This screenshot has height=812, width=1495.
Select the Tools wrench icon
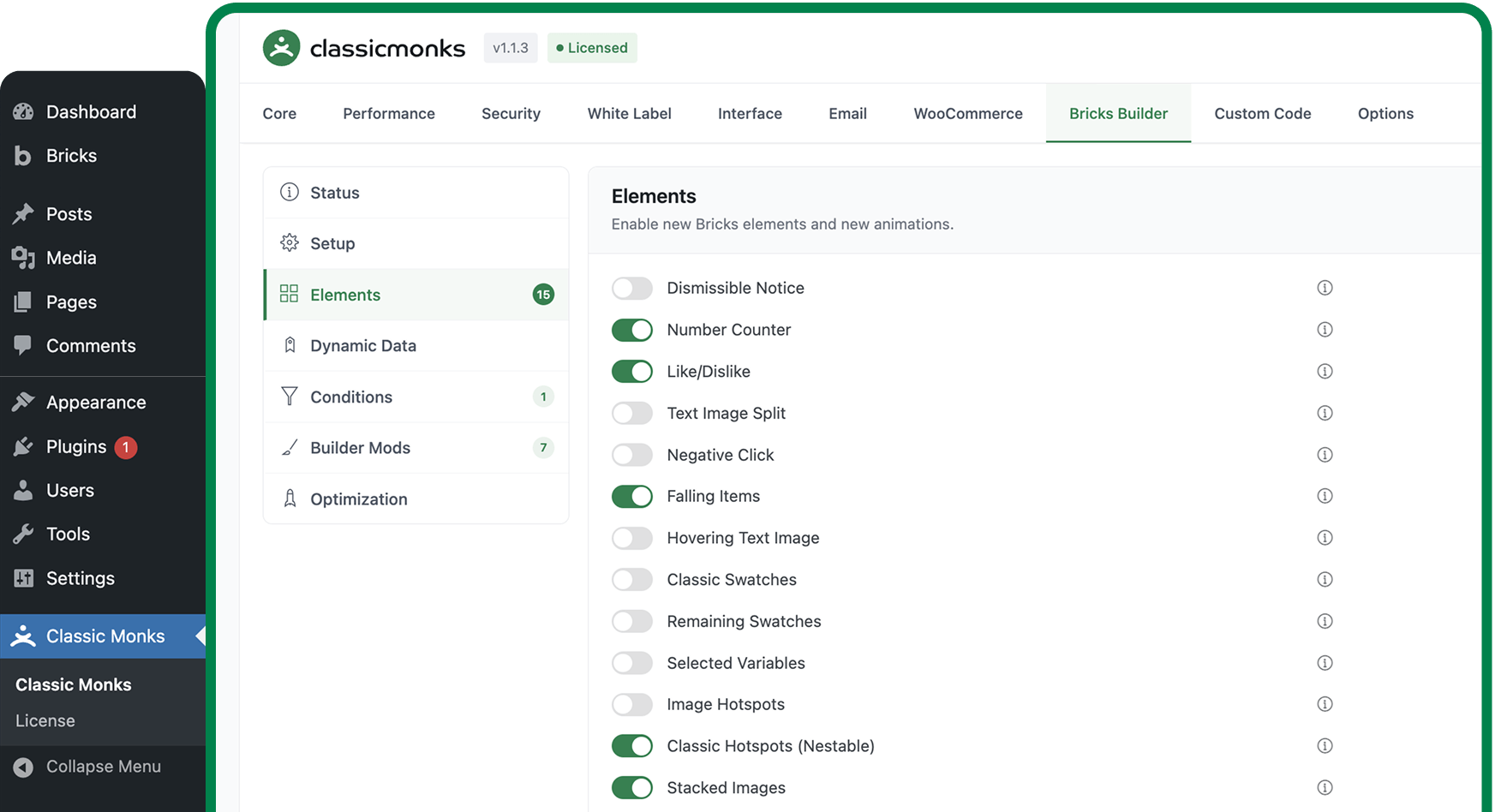click(21, 534)
